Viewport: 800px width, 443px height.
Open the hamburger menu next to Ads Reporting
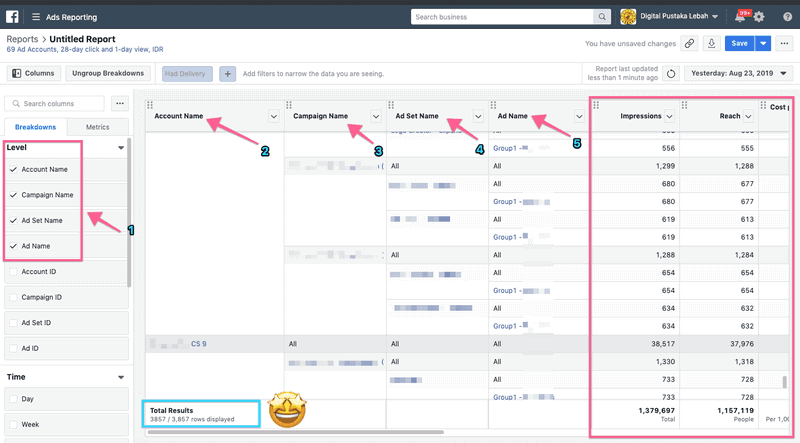(36, 17)
